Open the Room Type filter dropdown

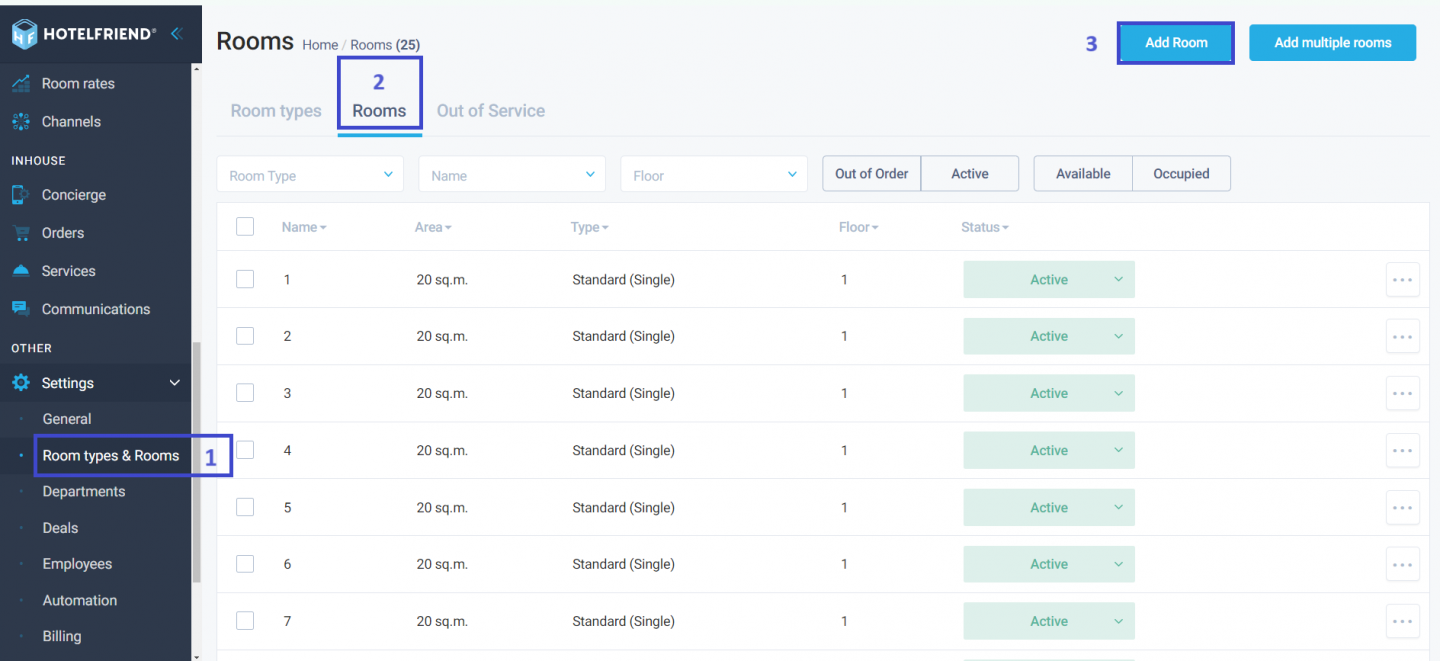point(310,175)
